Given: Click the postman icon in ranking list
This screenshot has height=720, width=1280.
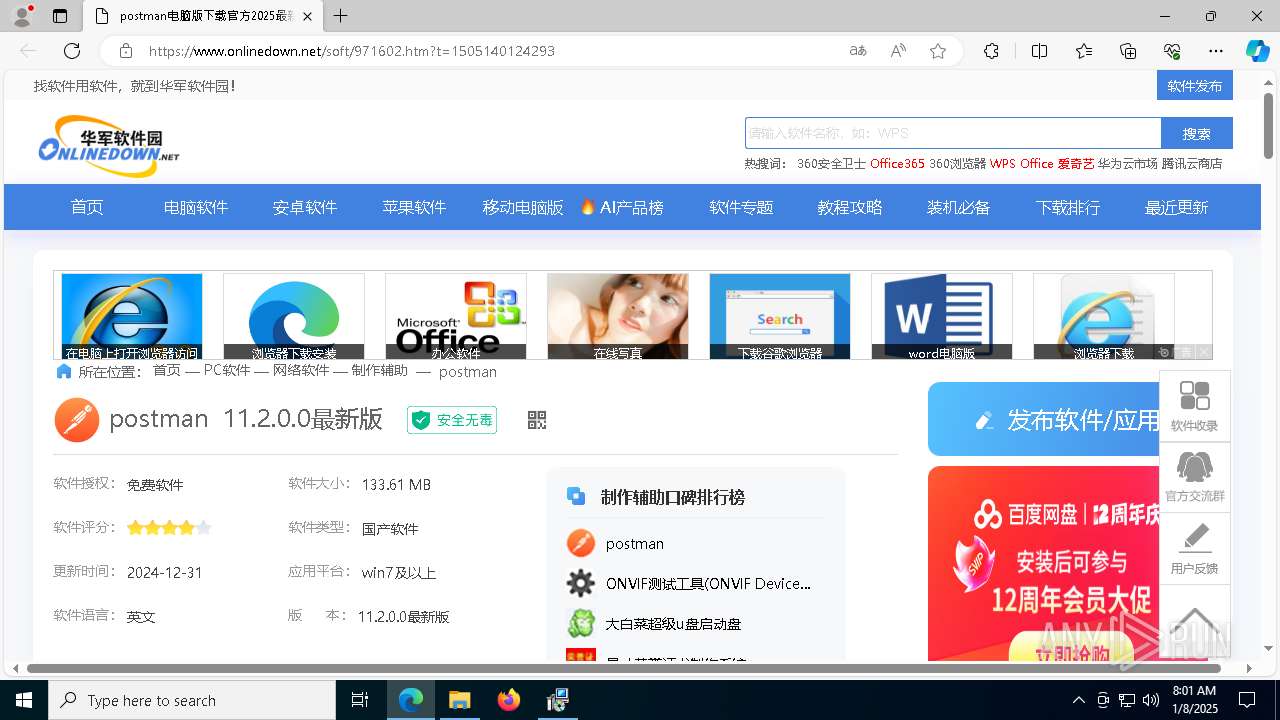Looking at the screenshot, I should 581,543.
